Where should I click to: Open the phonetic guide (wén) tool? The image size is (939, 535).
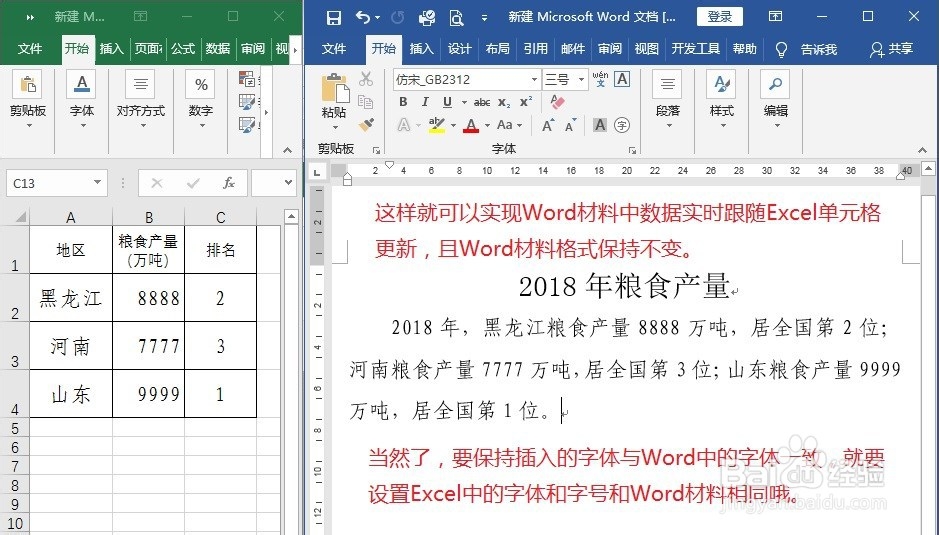[600, 79]
